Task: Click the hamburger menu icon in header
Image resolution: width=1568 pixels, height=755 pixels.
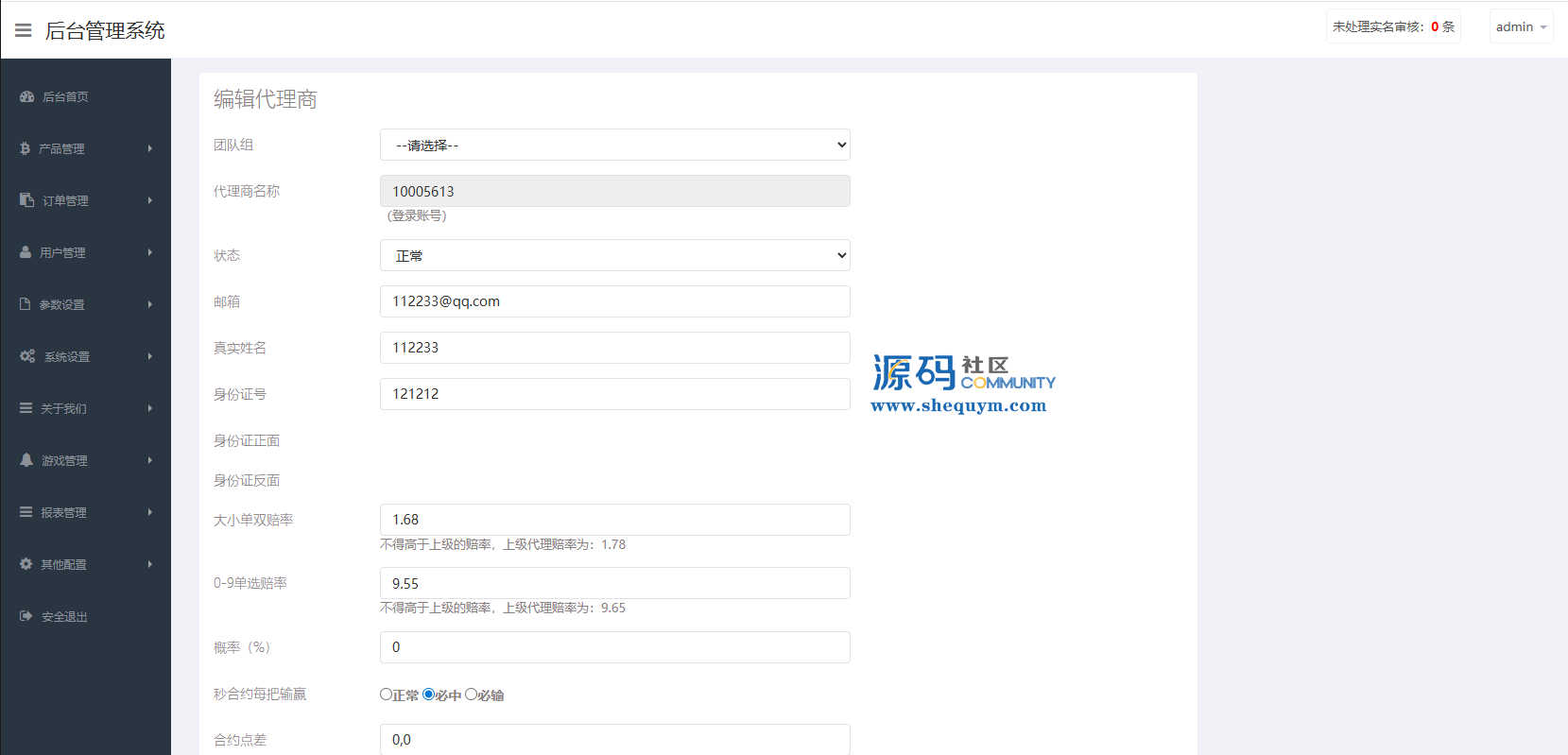Action: pyautogui.click(x=24, y=30)
